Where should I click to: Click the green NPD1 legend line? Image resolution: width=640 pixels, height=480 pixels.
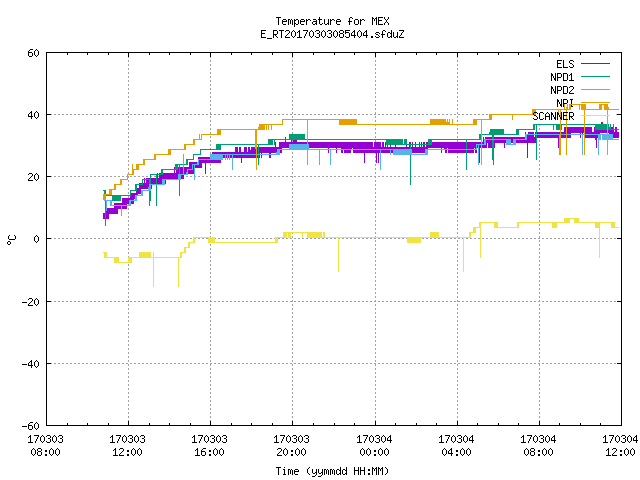(x=595, y=76)
